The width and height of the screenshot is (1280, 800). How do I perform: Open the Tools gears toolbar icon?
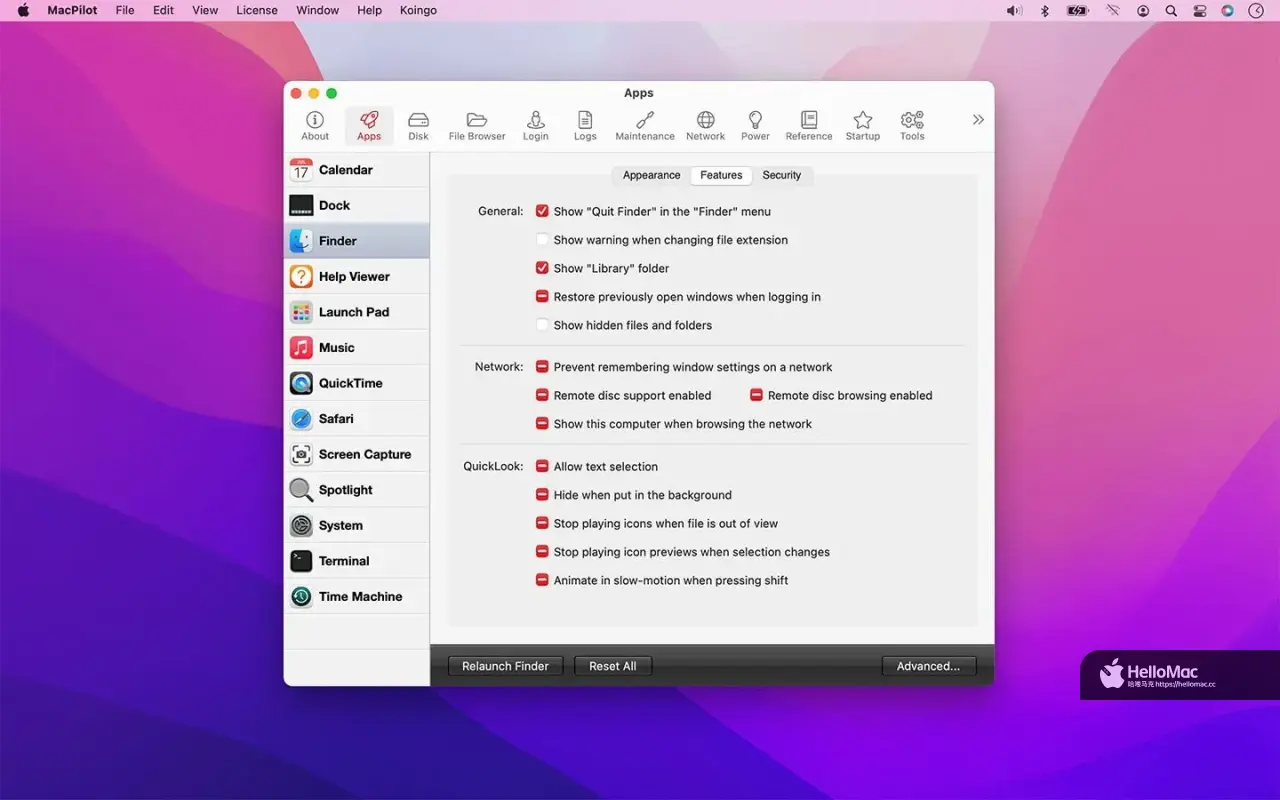coord(912,126)
